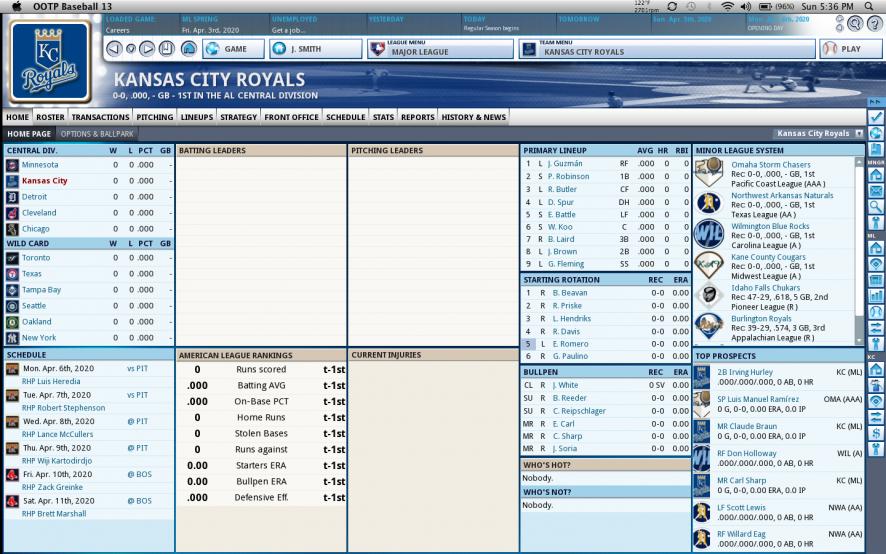Open Tampa Bay in wild card standings

pyautogui.click(x=41, y=289)
